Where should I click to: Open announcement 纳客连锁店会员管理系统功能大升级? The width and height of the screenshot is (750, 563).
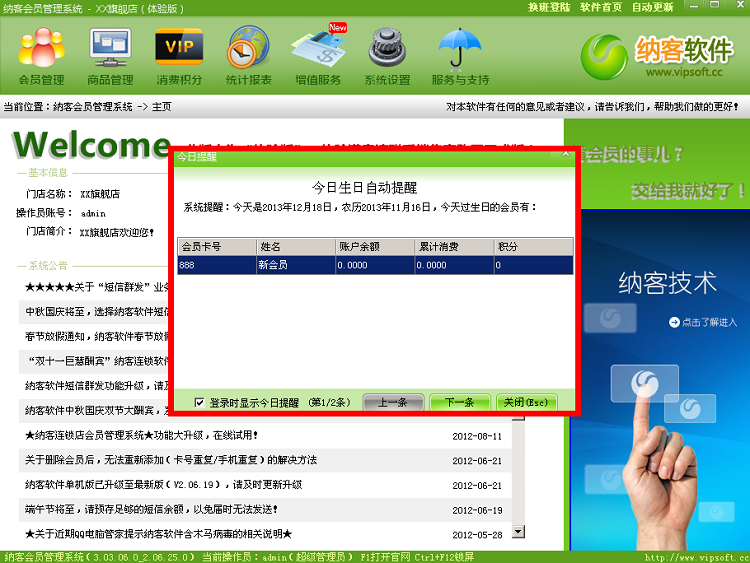point(142,435)
